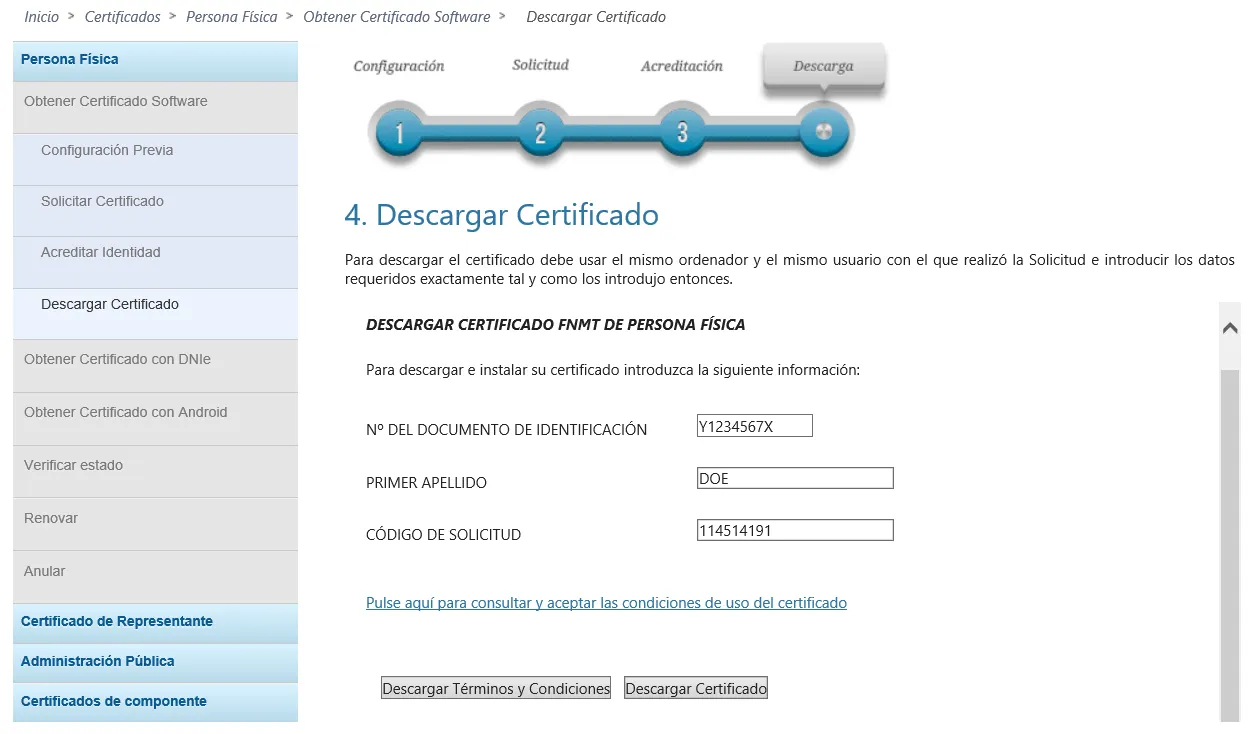The height and width of the screenshot is (734, 1251).
Task: Click step 4 Descarga circle
Action: click(824, 133)
